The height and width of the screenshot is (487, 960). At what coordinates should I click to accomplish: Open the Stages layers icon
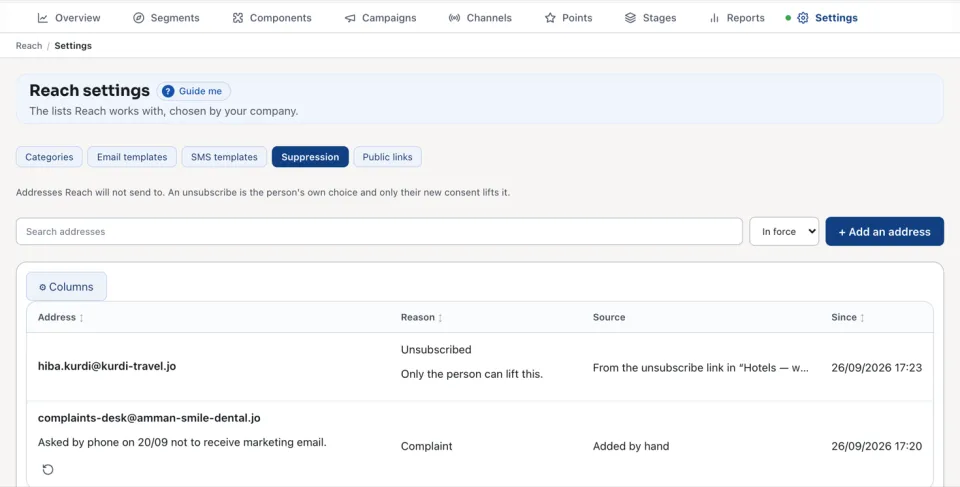coord(631,18)
